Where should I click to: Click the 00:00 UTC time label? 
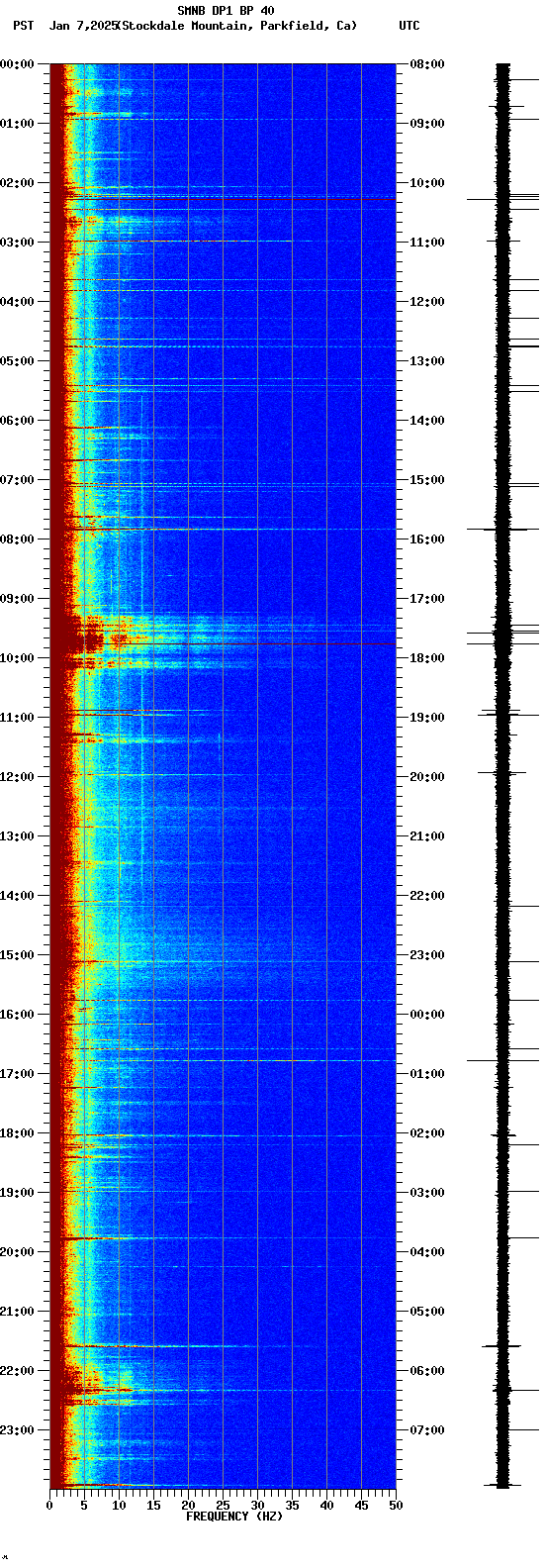tap(427, 1015)
